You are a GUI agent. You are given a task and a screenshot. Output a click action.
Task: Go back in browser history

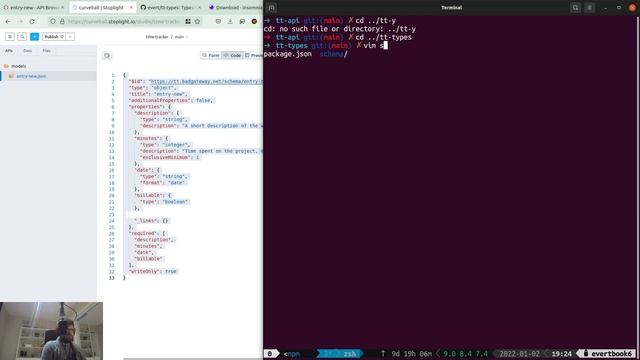(8, 21)
